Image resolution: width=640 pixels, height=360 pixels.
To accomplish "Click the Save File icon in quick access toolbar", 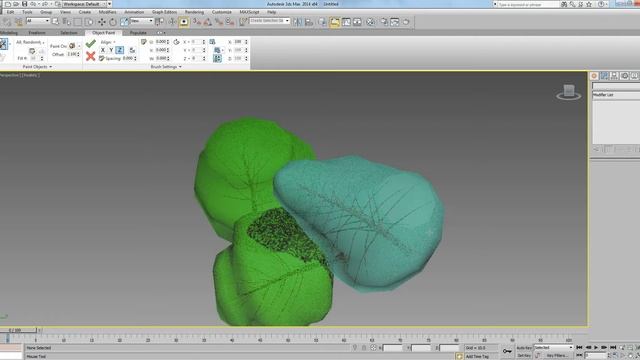I will [x=24, y=4].
